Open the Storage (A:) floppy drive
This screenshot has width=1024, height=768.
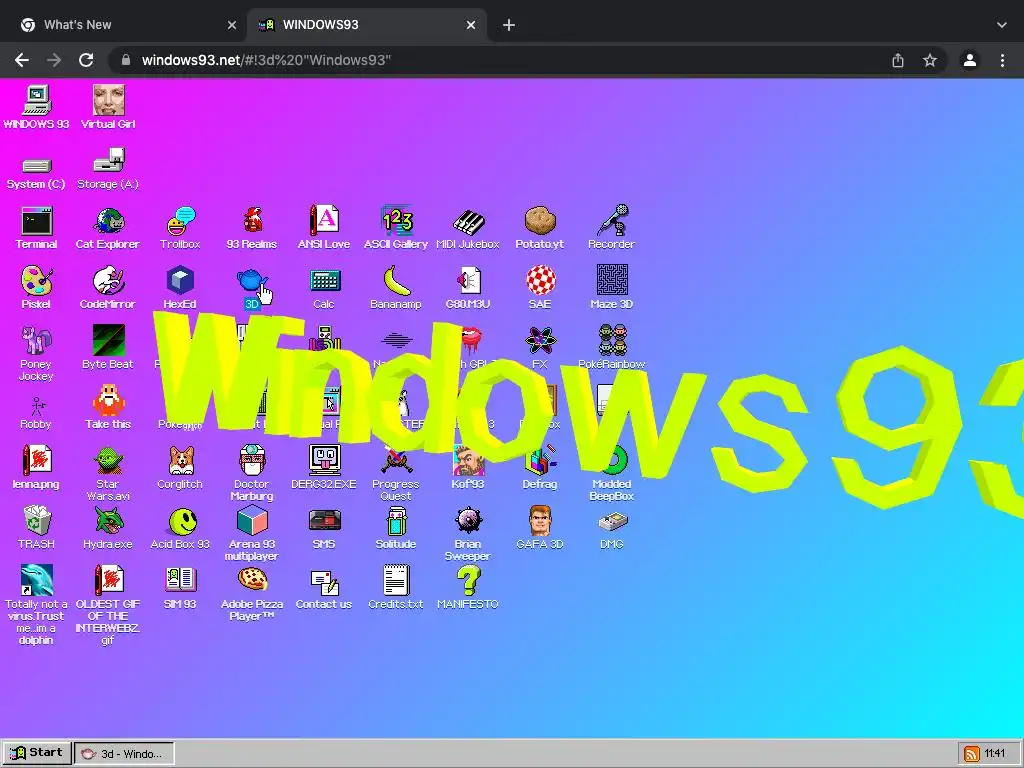[x=108, y=161]
